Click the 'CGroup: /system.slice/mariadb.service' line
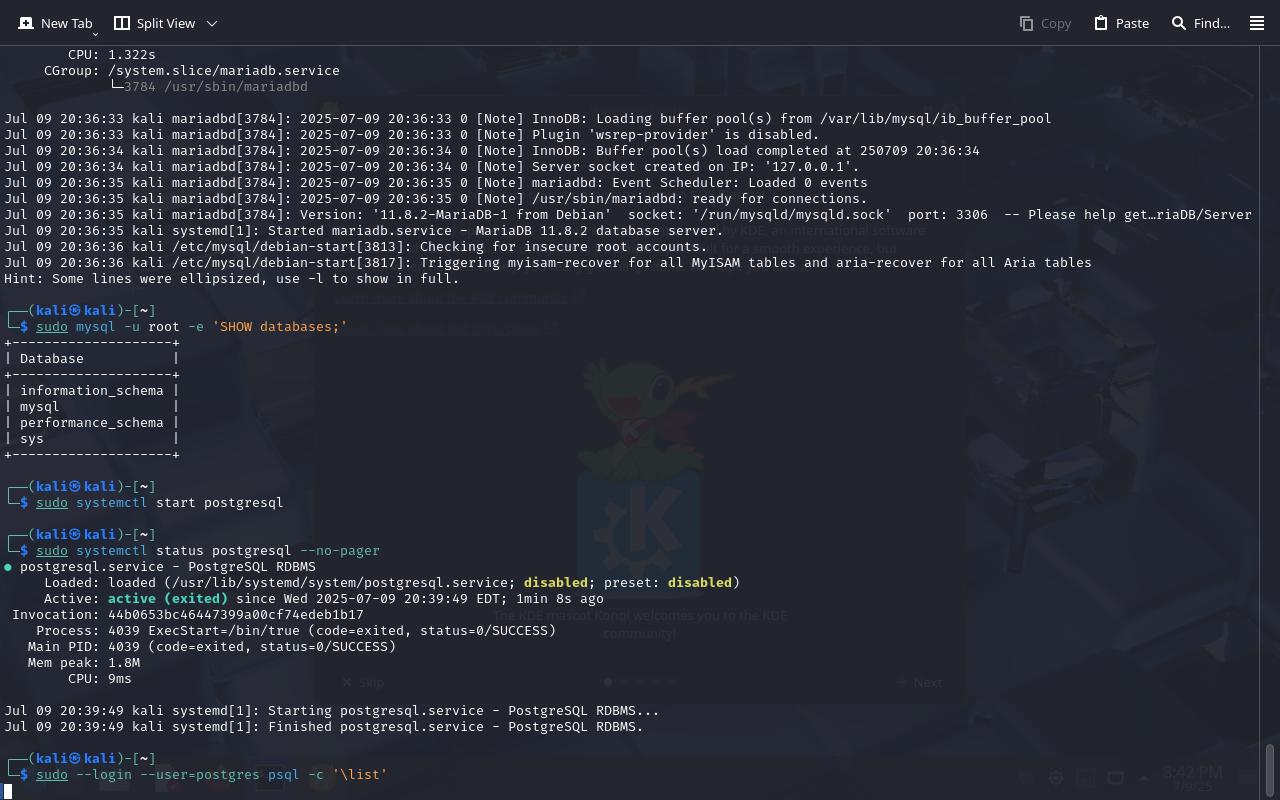 192,71
